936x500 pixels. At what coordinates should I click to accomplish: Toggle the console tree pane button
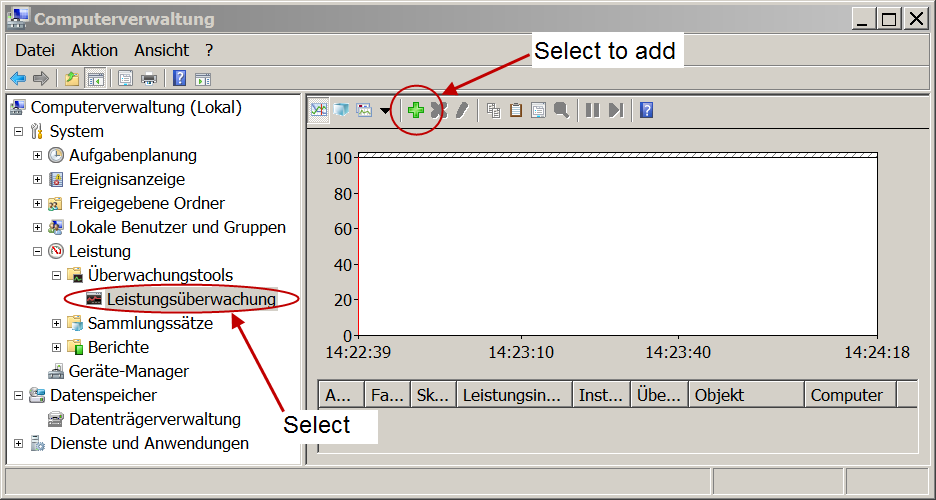click(95, 78)
